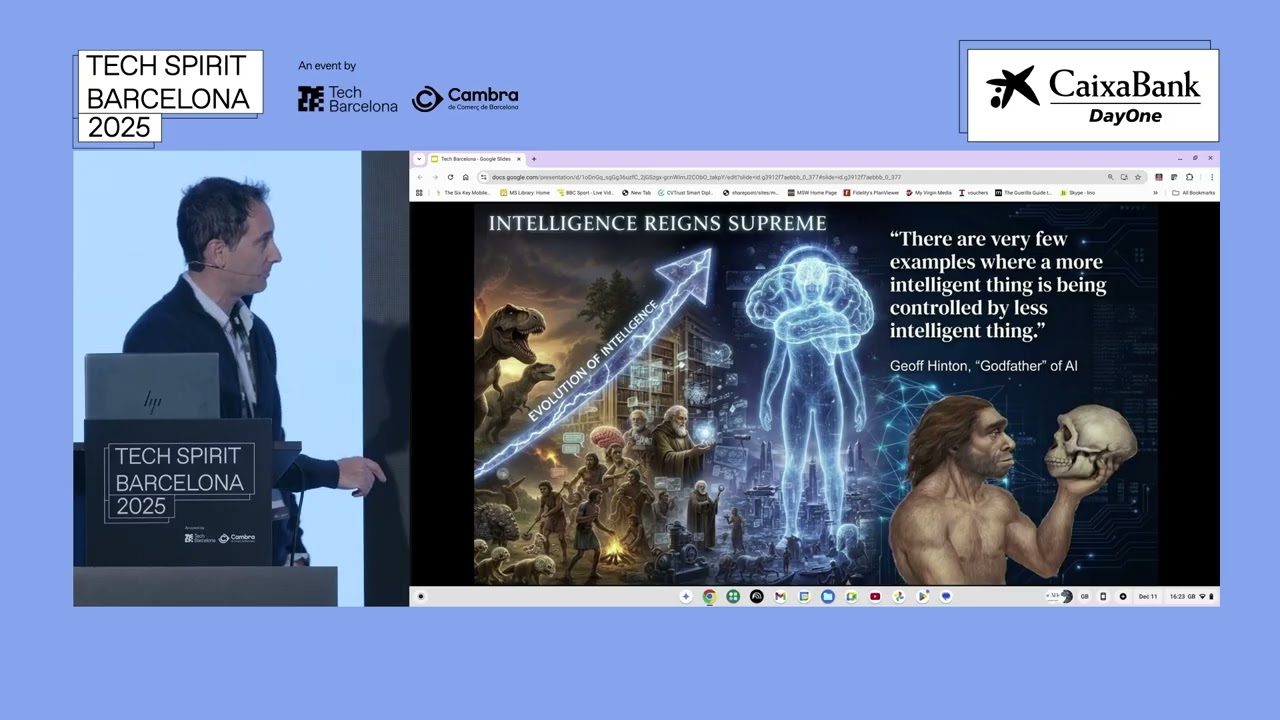This screenshot has height=720, width=1280.
Task: Open Gmail from the shelf
Action: click(780, 596)
